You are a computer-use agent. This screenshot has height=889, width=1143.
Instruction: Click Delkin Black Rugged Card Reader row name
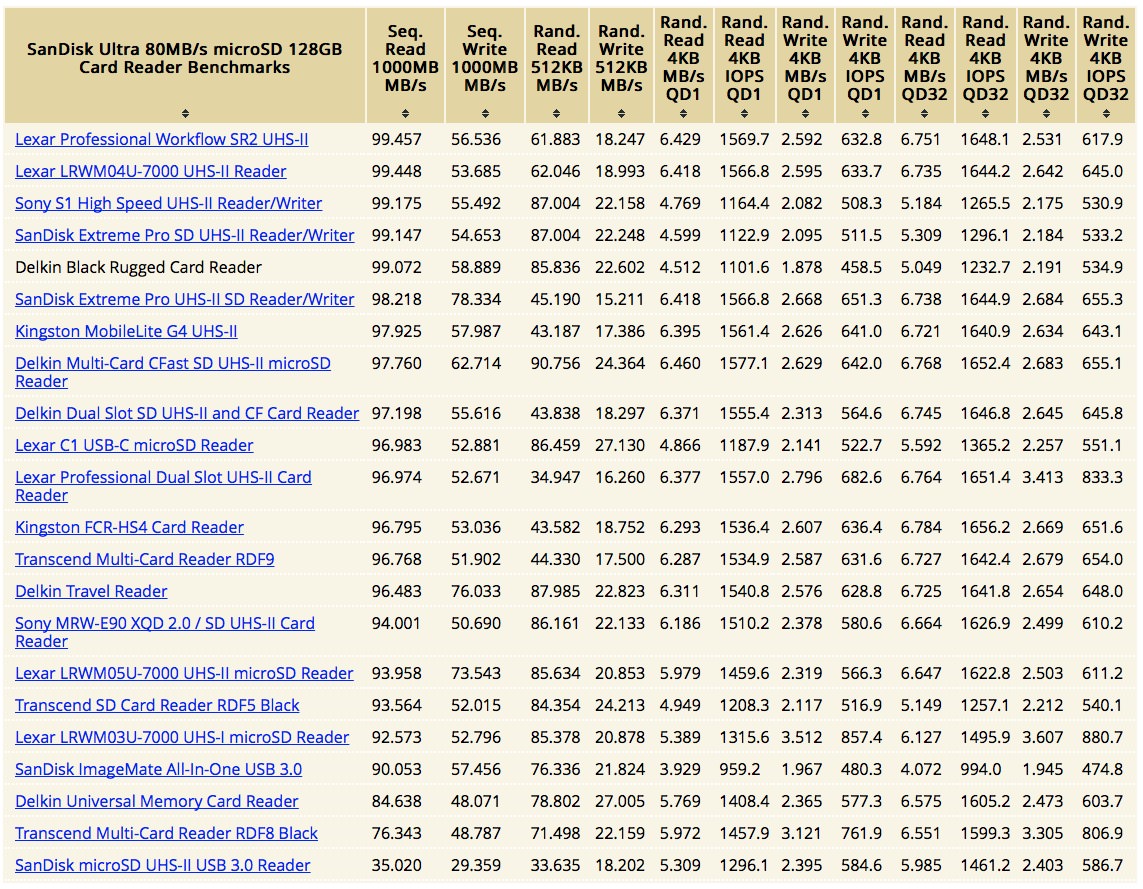coord(139,267)
